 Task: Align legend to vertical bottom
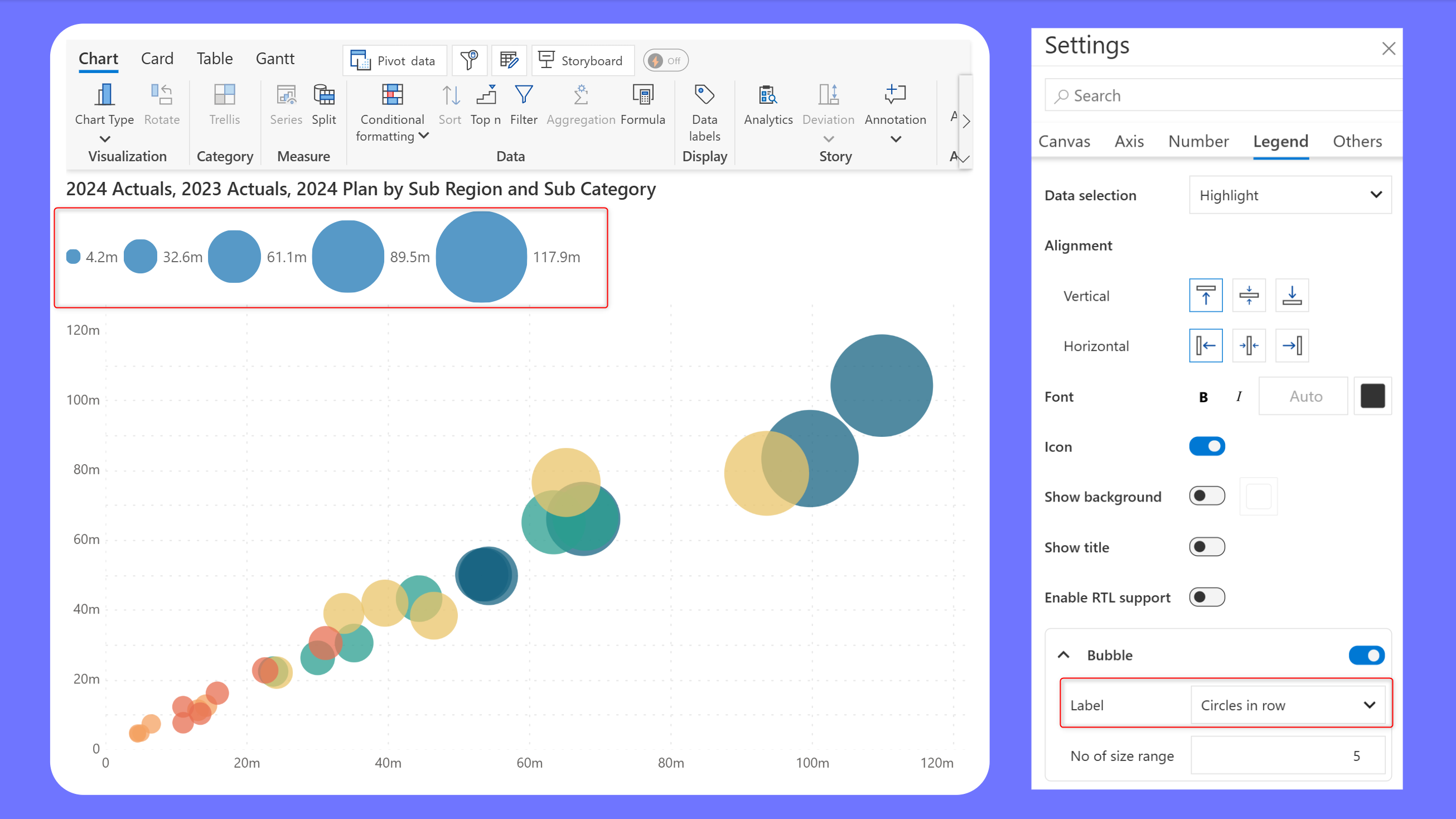(x=1291, y=295)
